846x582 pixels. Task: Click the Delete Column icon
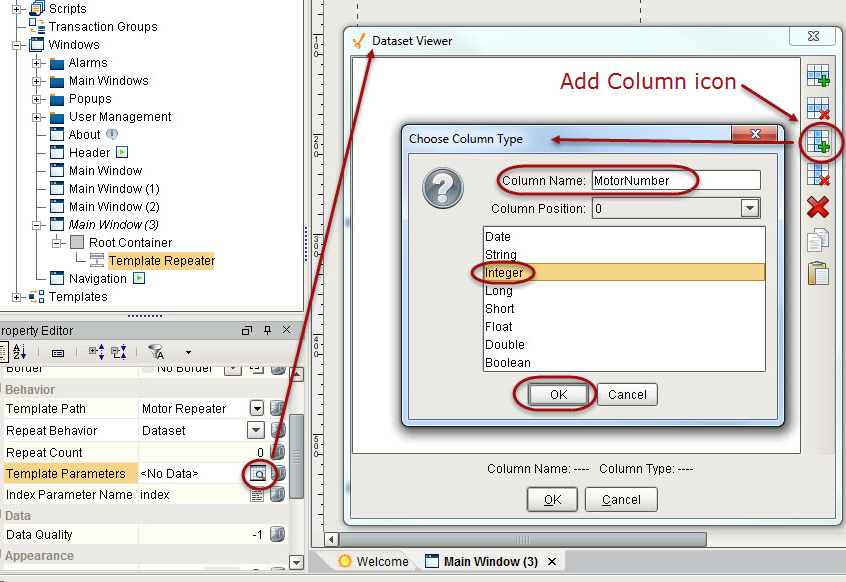[818, 174]
